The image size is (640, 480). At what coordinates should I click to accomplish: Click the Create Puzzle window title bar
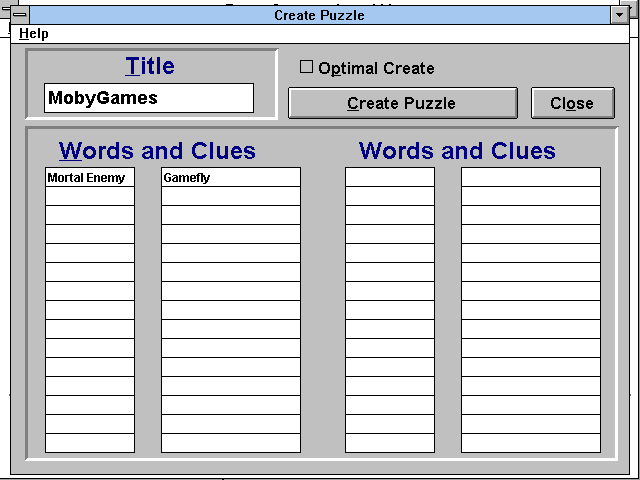[x=320, y=15]
